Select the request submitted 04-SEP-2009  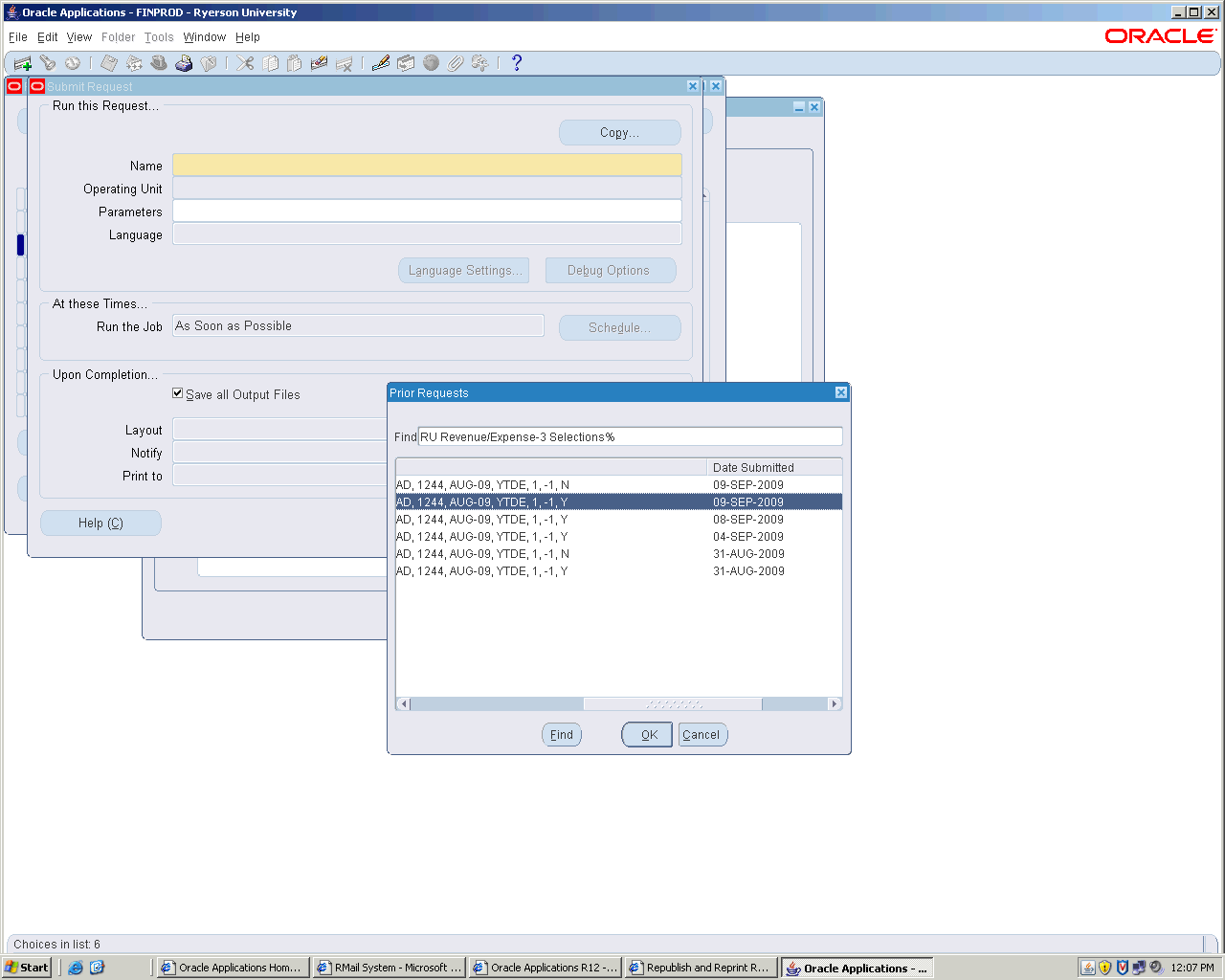[618, 537]
